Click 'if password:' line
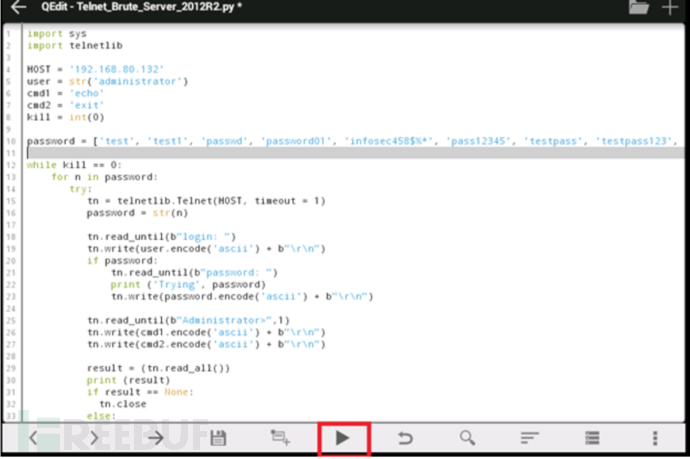The width and height of the screenshot is (690, 459). click(122, 261)
